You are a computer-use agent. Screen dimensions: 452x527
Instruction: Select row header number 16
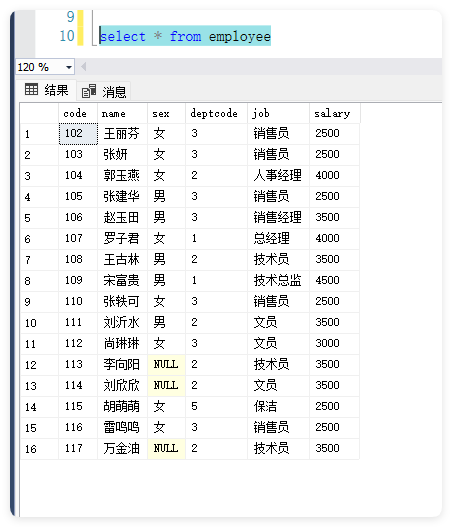[x=39, y=449]
